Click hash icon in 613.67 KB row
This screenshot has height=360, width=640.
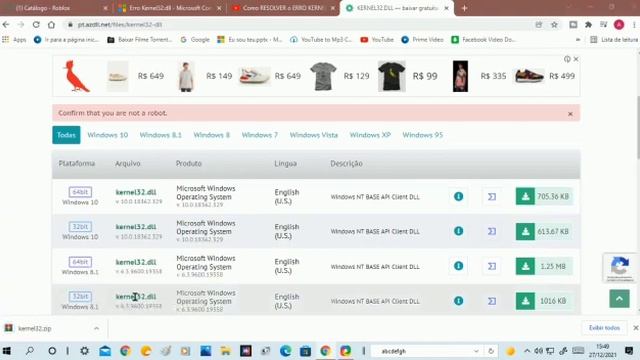pyautogui.click(x=492, y=231)
